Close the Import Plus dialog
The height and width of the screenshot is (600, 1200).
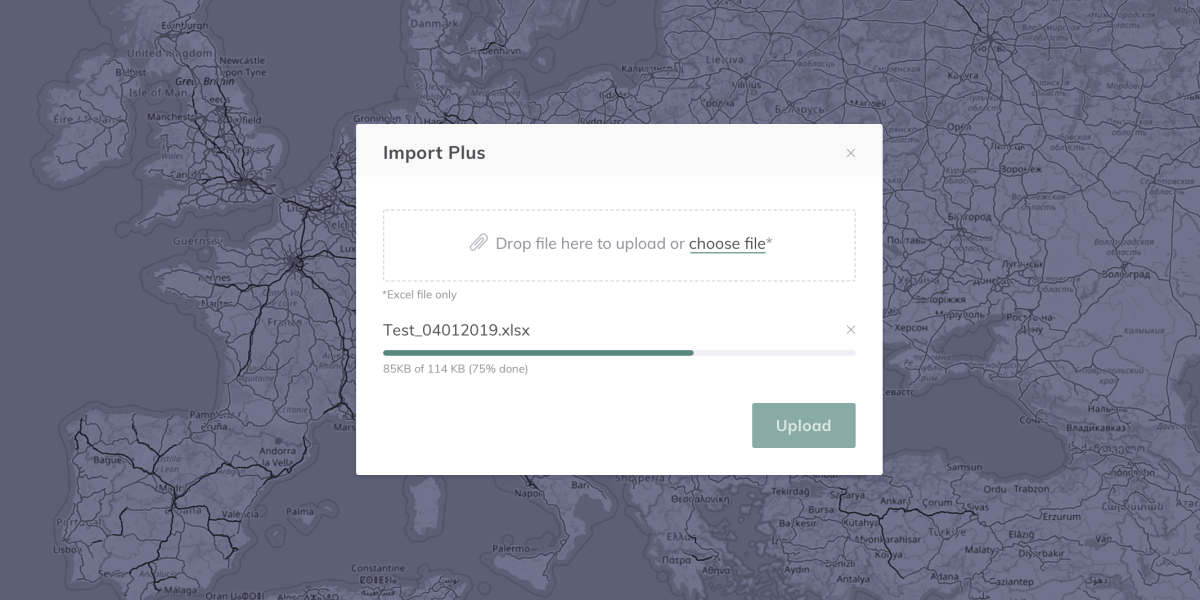pos(851,153)
